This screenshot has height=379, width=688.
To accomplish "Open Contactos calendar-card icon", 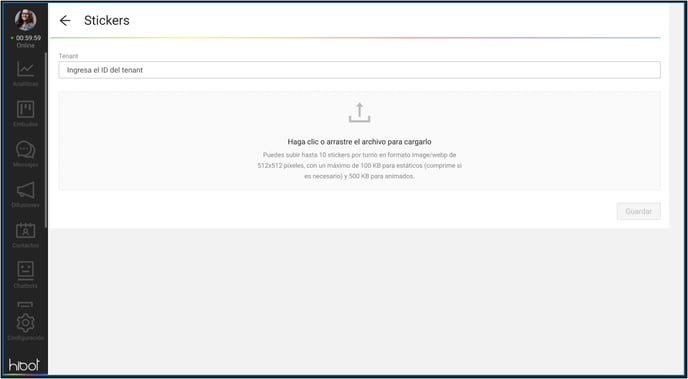I will 25,230.
